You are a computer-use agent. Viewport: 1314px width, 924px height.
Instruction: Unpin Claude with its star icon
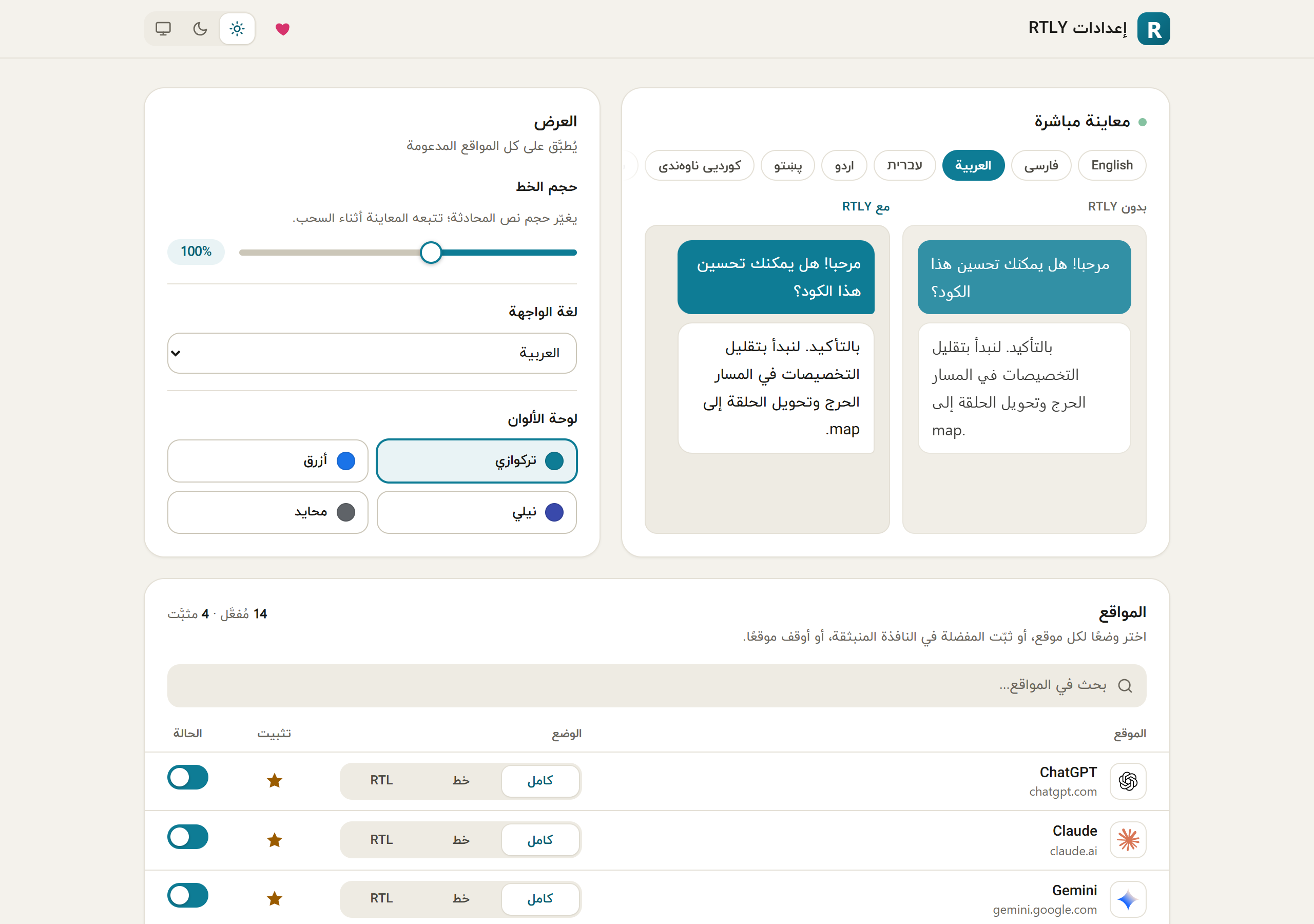coord(275,839)
